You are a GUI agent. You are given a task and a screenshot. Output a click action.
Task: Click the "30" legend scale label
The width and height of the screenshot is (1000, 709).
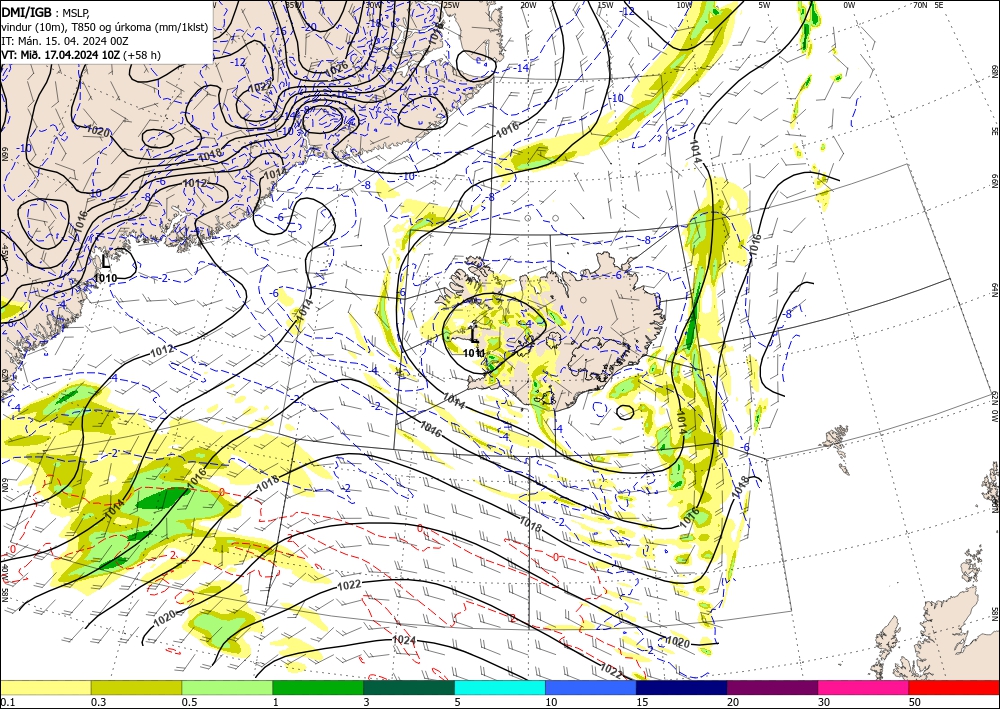tap(824, 702)
